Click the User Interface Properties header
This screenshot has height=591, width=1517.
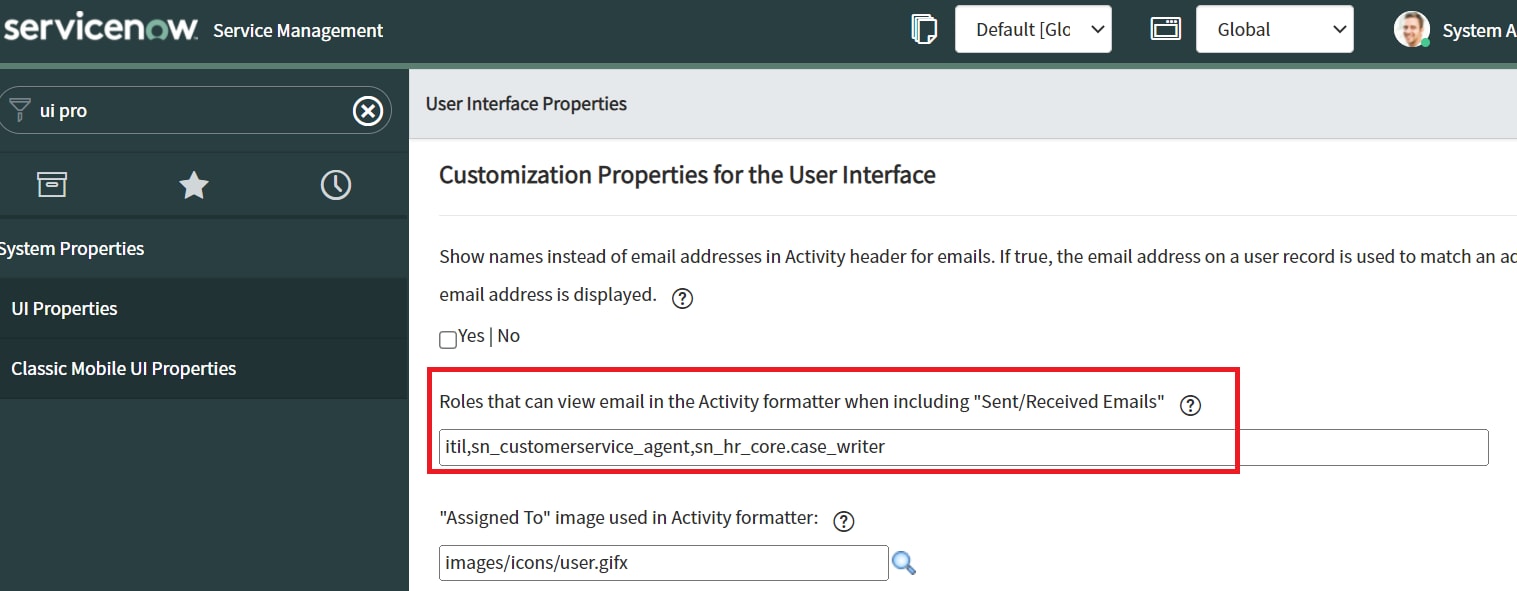click(x=526, y=104)
